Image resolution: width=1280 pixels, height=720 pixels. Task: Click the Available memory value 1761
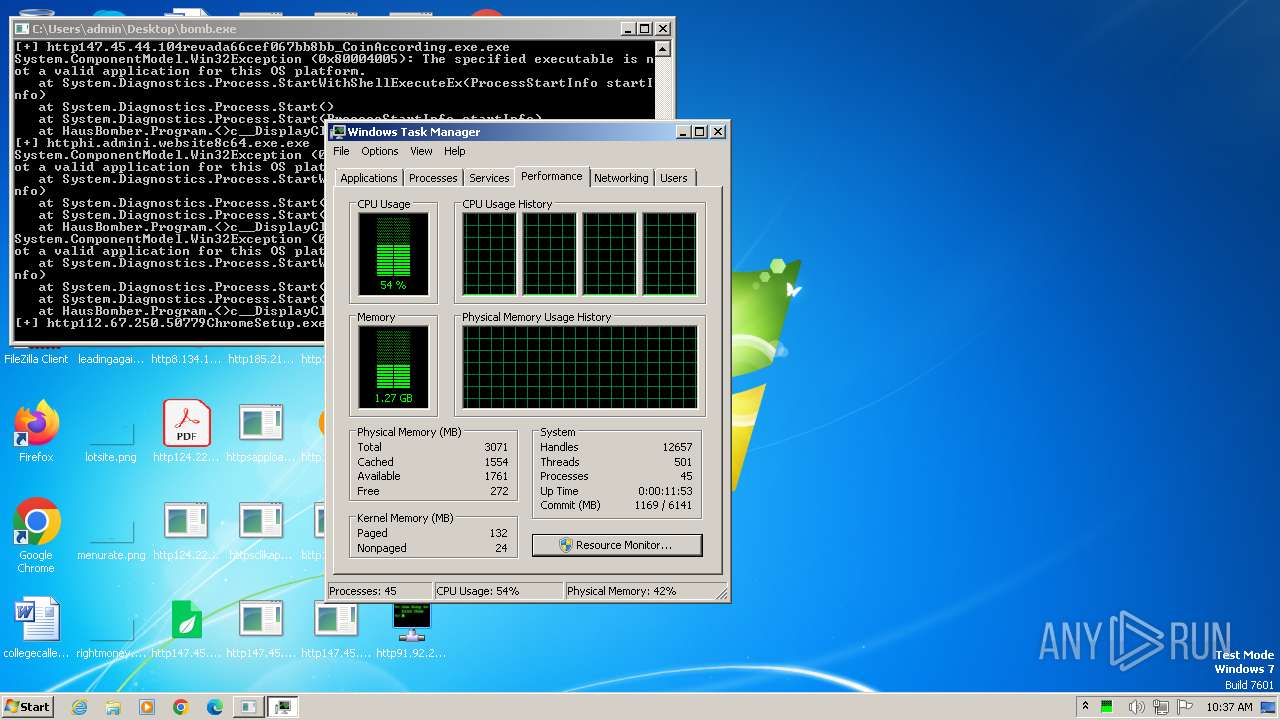[x=496, y=476]
